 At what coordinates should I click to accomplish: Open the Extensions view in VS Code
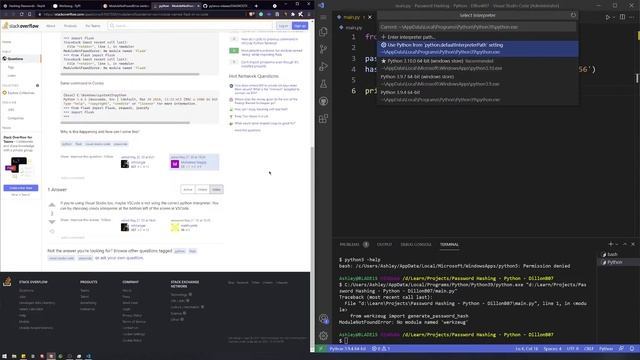(x=323, y=119)
